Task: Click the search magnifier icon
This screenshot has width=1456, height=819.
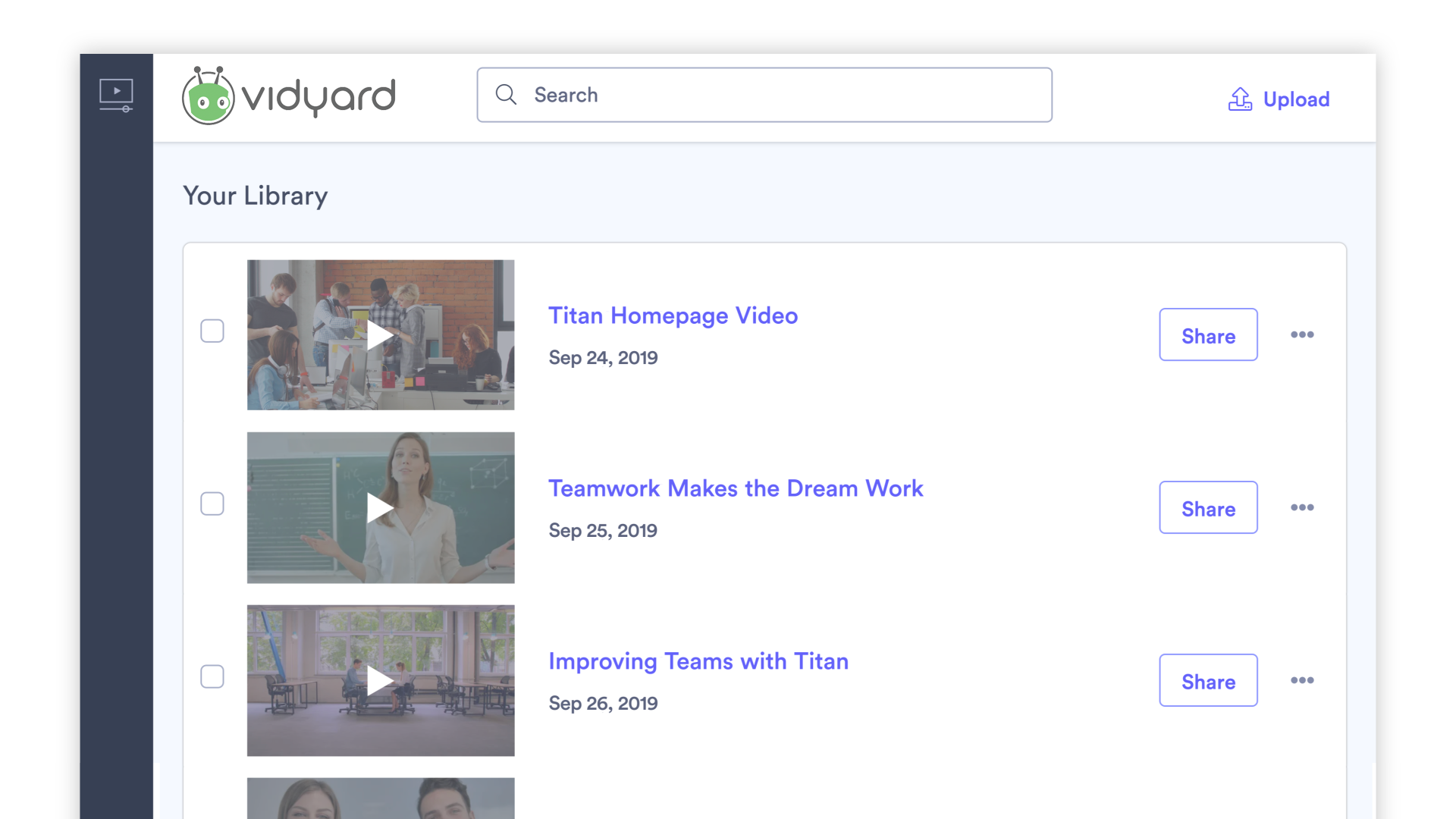Action: point(506,95)
